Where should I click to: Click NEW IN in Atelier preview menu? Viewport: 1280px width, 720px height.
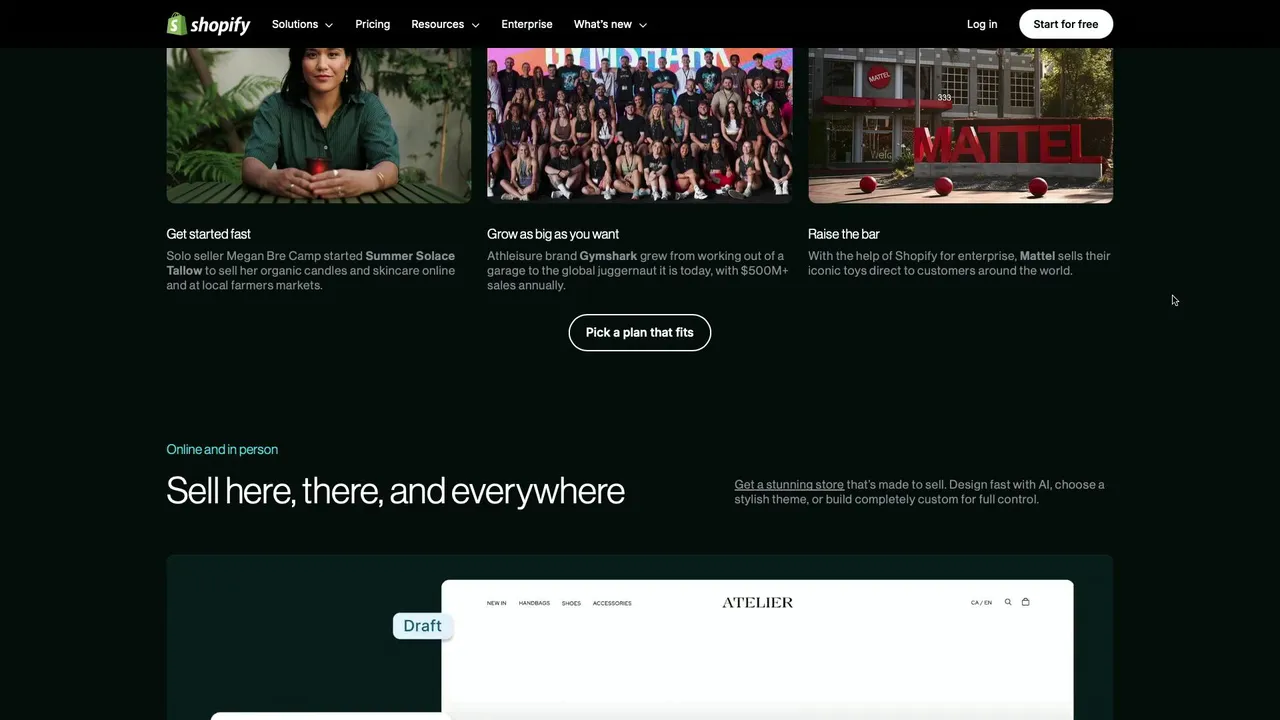coord(497,603)
